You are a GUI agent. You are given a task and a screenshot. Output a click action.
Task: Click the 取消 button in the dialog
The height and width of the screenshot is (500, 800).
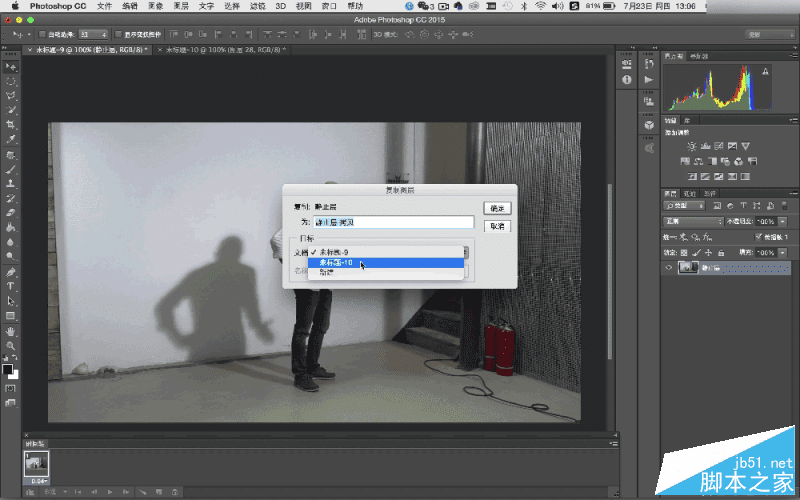tap(498, 226)
